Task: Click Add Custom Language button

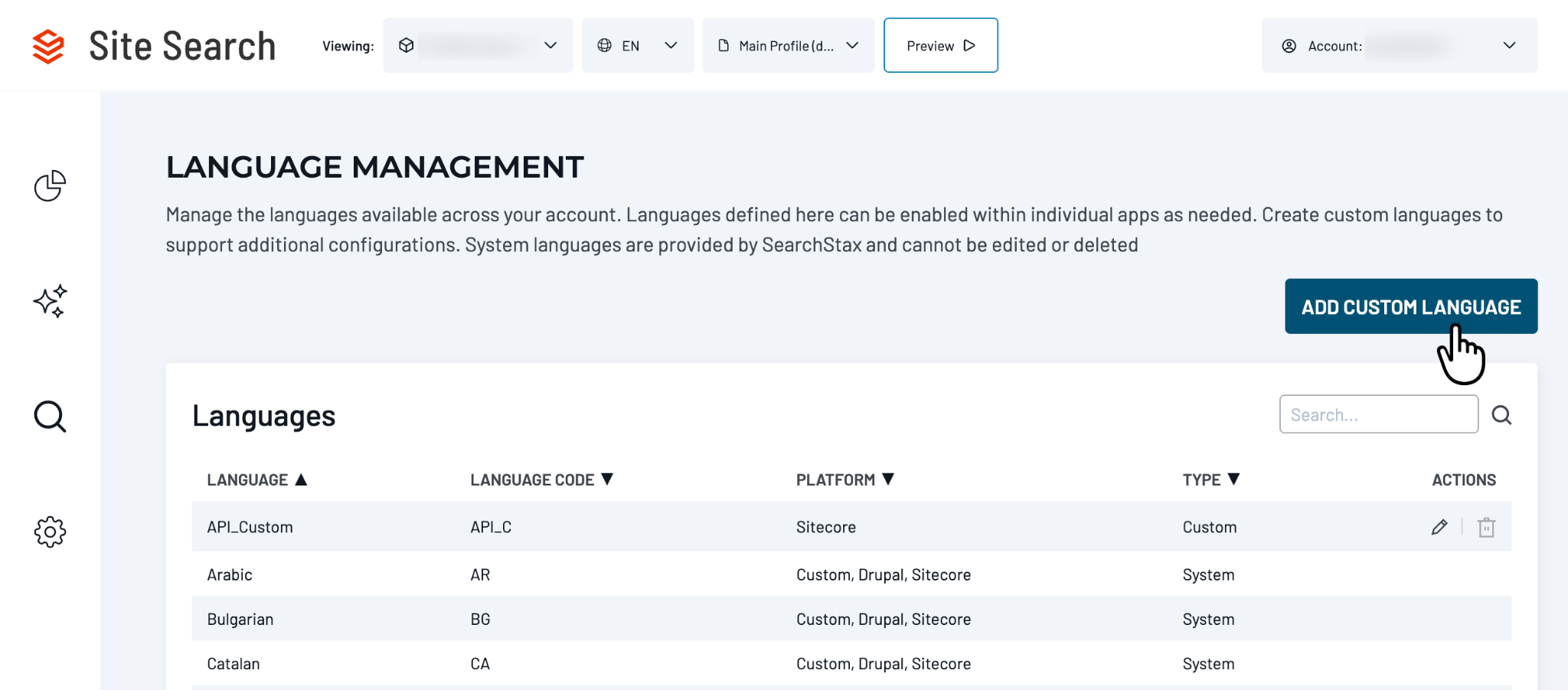Action: pyautogui.click(x=1411, y=306)
